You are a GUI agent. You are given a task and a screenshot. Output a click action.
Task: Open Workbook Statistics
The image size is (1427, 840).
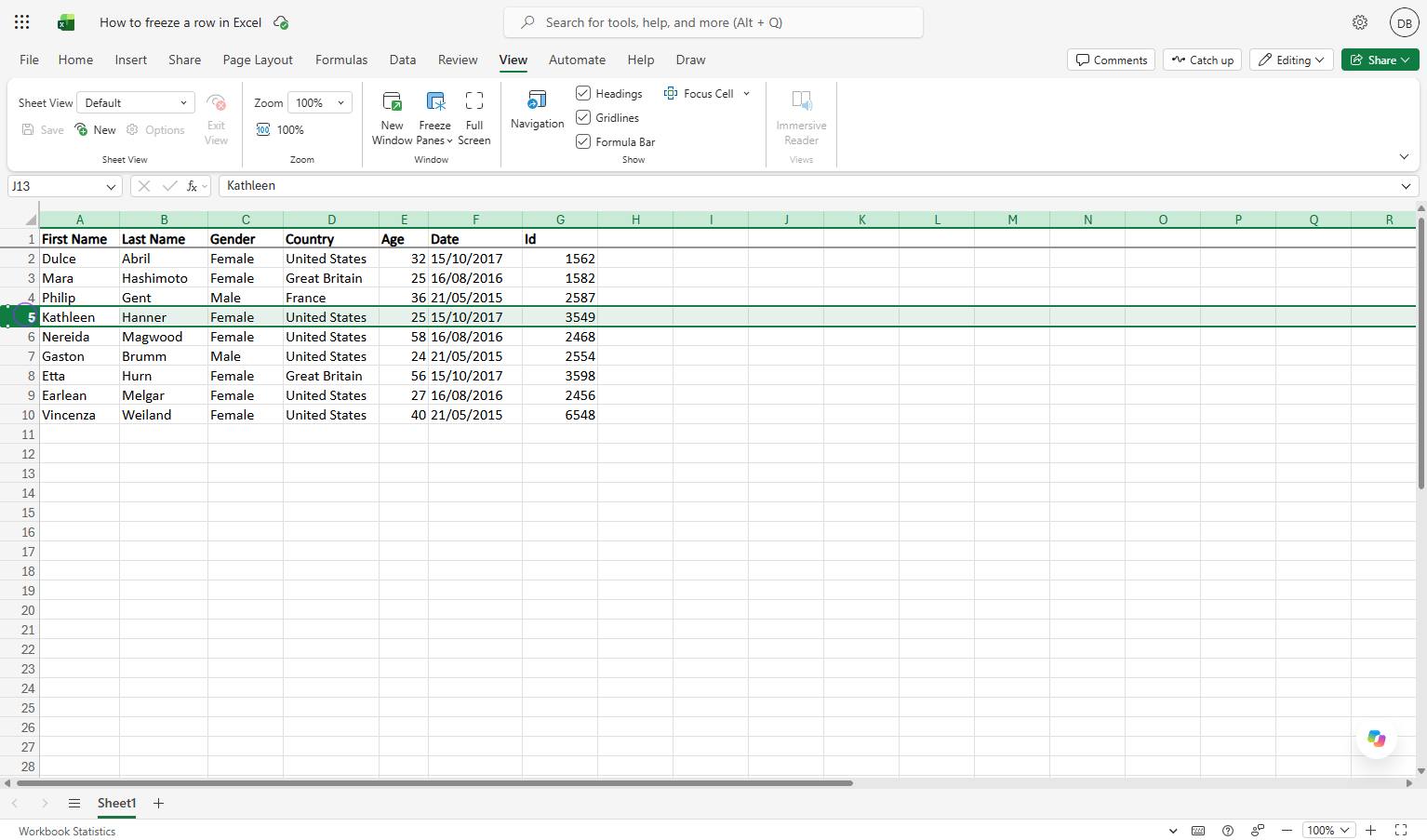67,831
